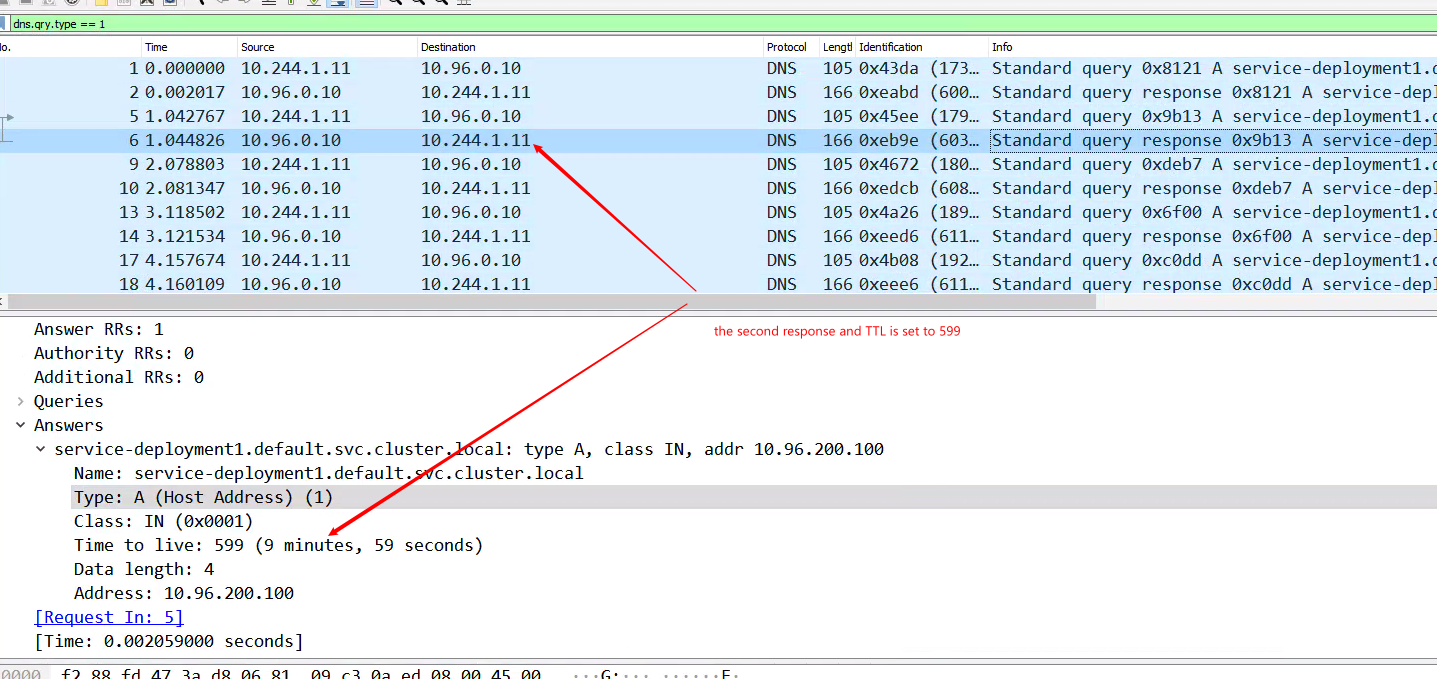The image size is (1437, 679).
Task: Expand the Queries section
Action: (20, 401)
